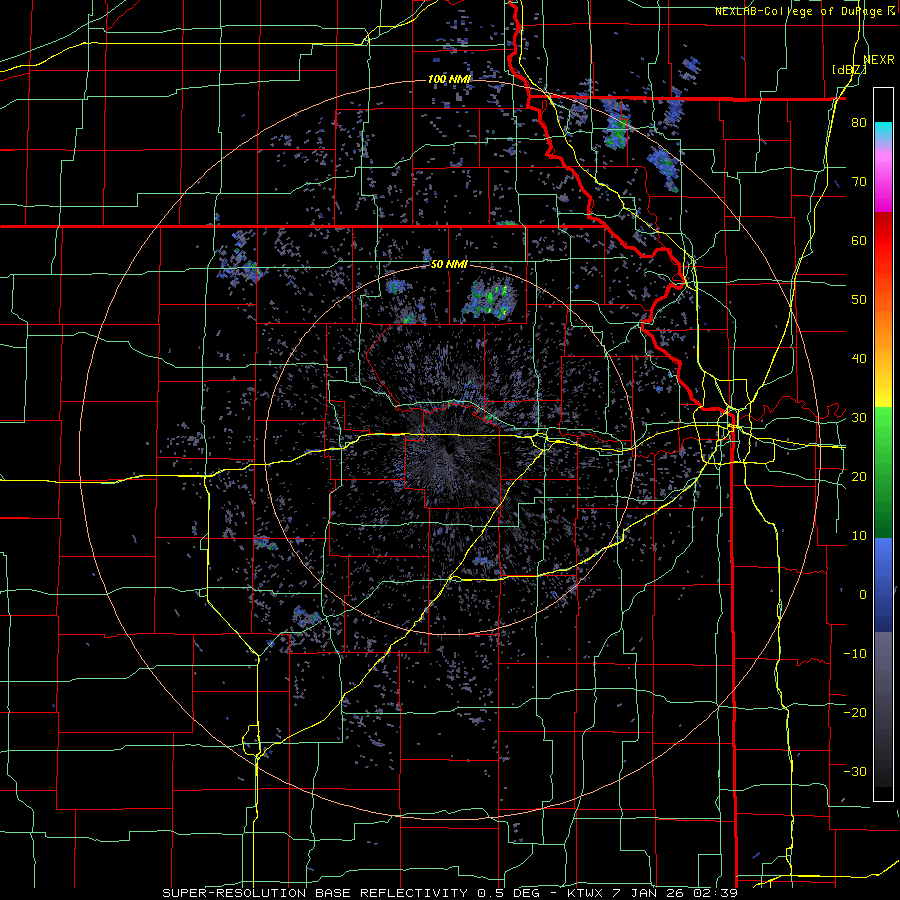Click the 60 value on the dBZ scale
900x900 pixels.
click(x=859, y=240)
